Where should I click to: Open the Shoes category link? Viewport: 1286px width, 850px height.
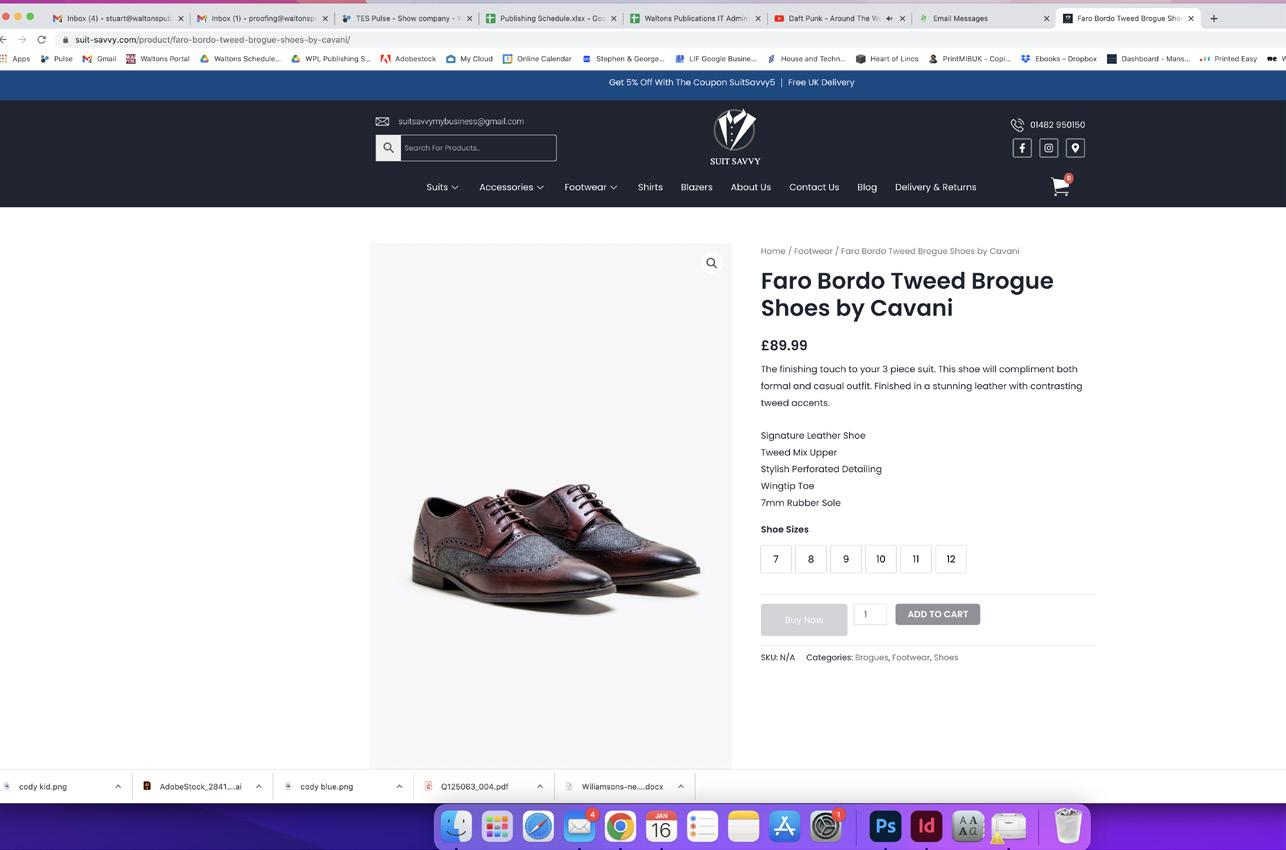(946, 658)
